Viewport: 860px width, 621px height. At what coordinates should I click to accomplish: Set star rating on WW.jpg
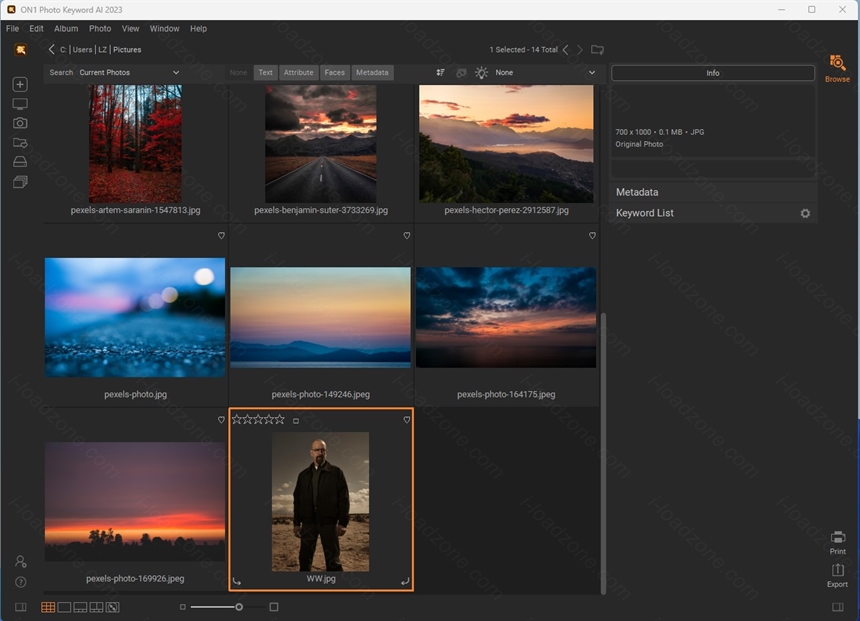pos(258,420)
